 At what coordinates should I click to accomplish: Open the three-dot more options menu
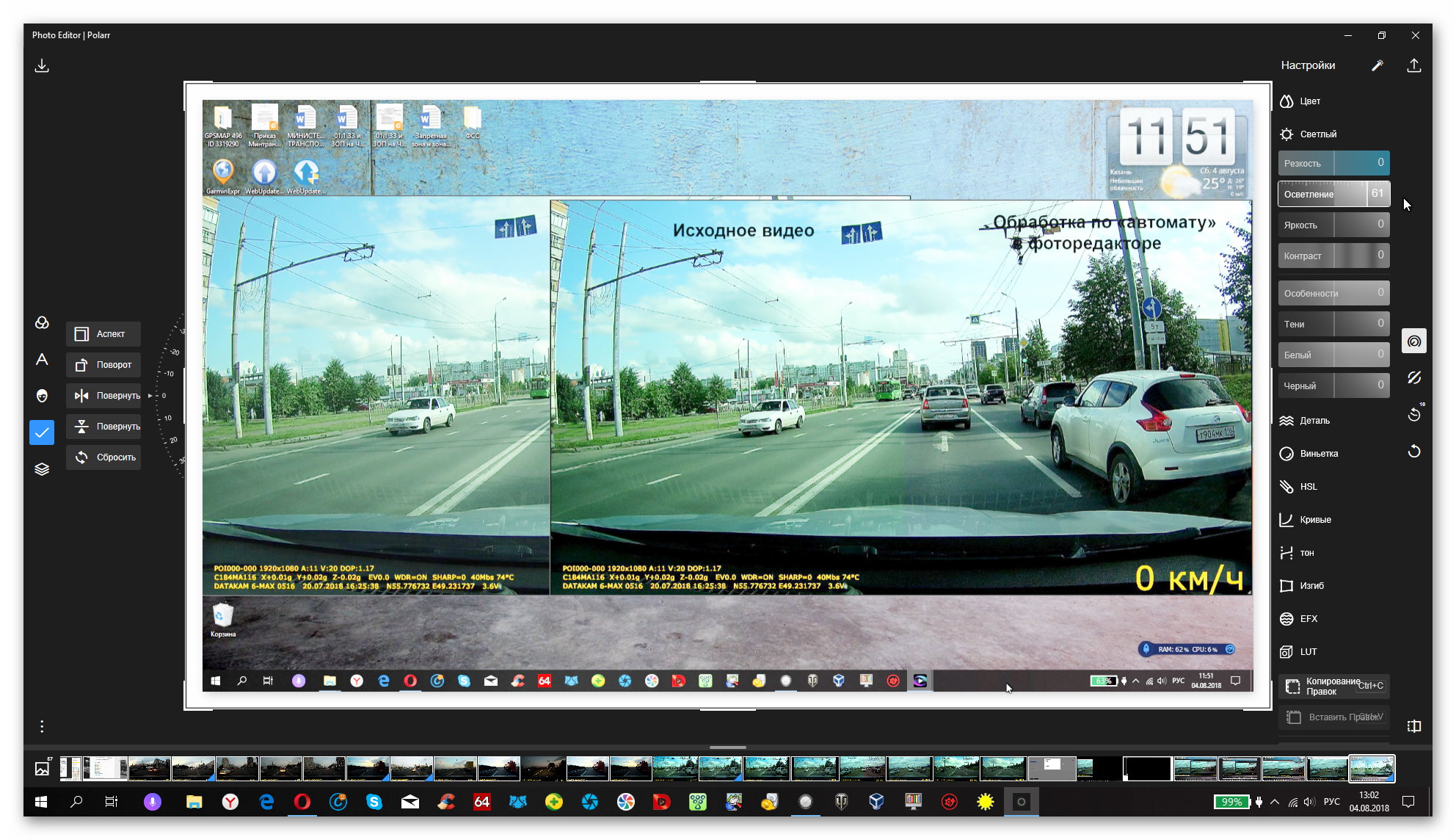[42, 726]
